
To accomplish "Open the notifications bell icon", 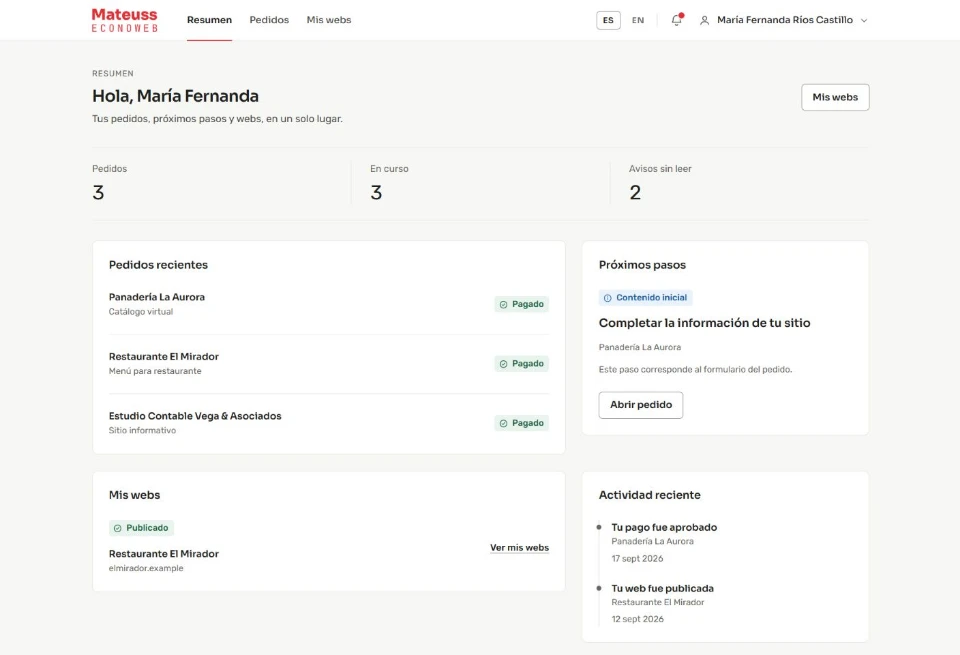I will (676, 20).
